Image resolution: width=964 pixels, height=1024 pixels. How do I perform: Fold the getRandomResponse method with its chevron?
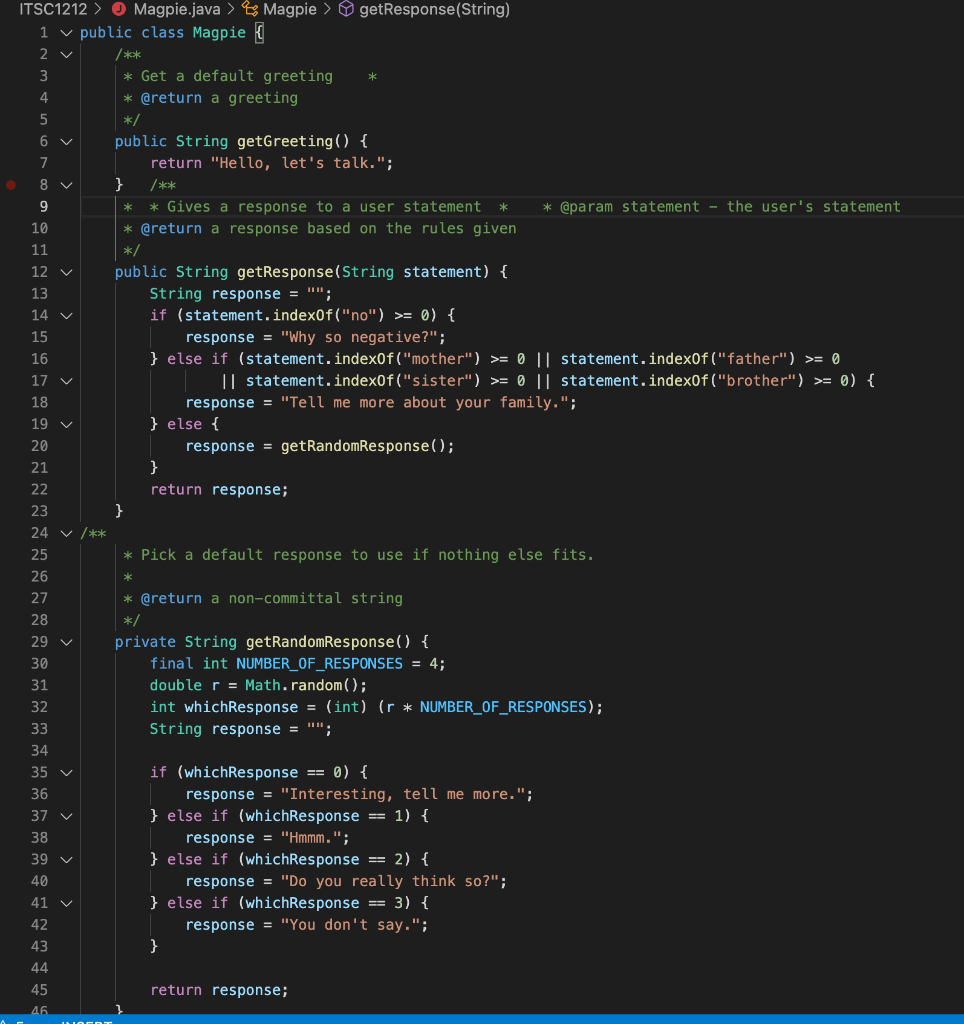coord(65,641)
